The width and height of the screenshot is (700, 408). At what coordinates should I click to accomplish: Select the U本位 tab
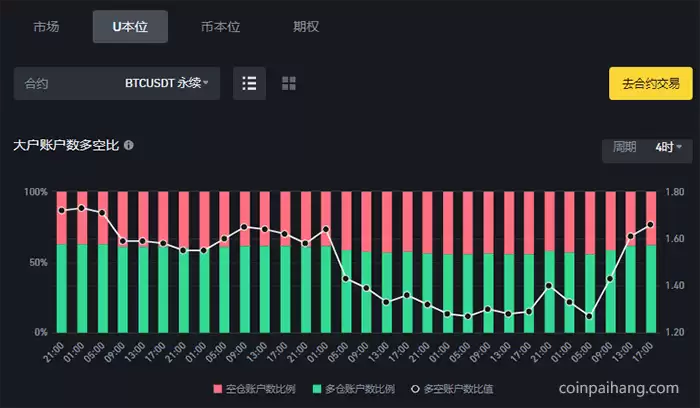tap(130, 27)
